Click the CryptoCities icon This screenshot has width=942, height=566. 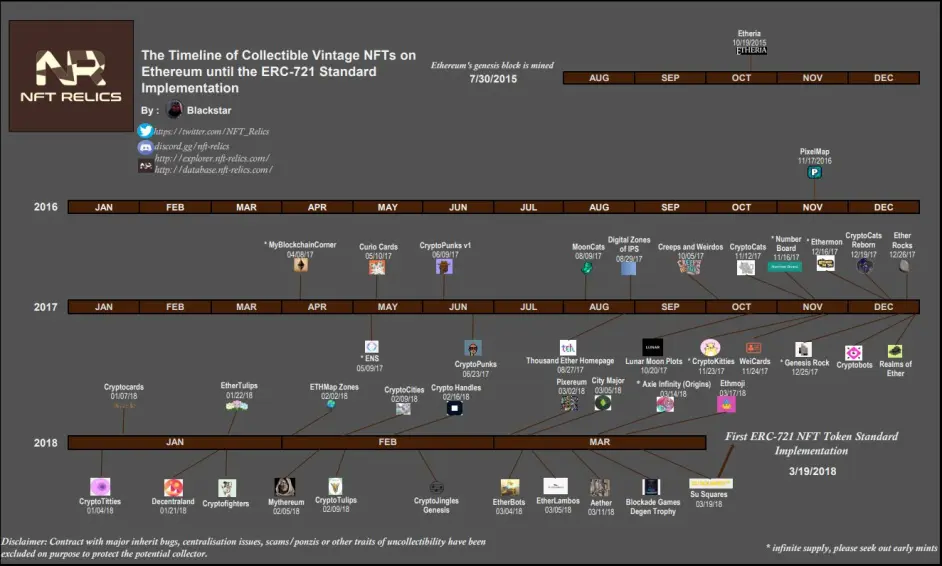pyautogui.click(x=403, y=409)
